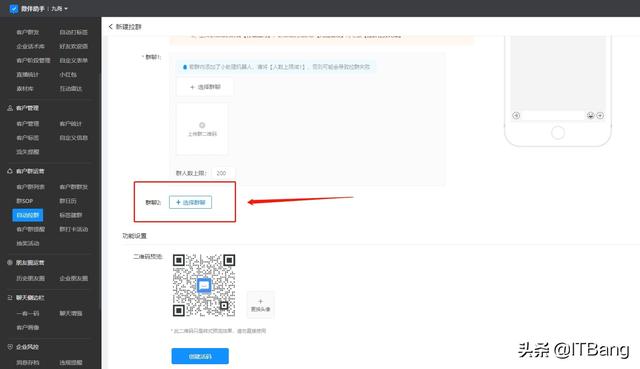Click the phone preview message input bar

point(553,116)
